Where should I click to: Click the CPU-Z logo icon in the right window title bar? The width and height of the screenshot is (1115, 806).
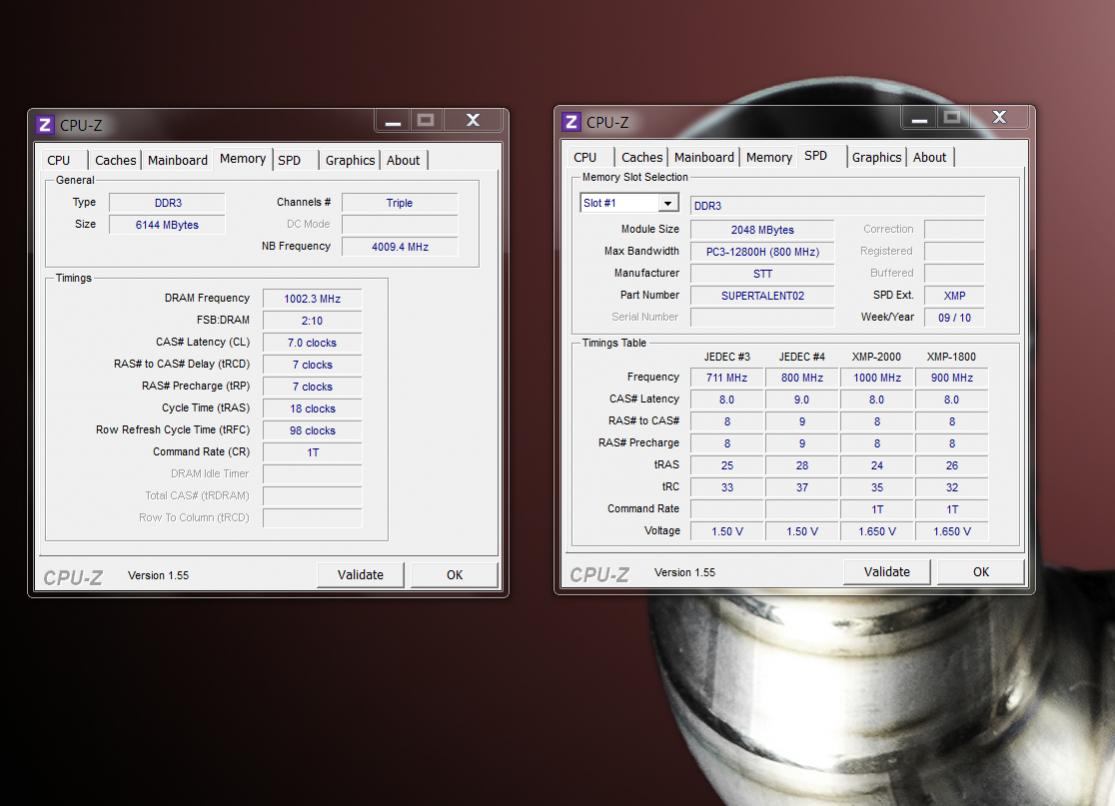pyautogui.click(x=571, y=122)
